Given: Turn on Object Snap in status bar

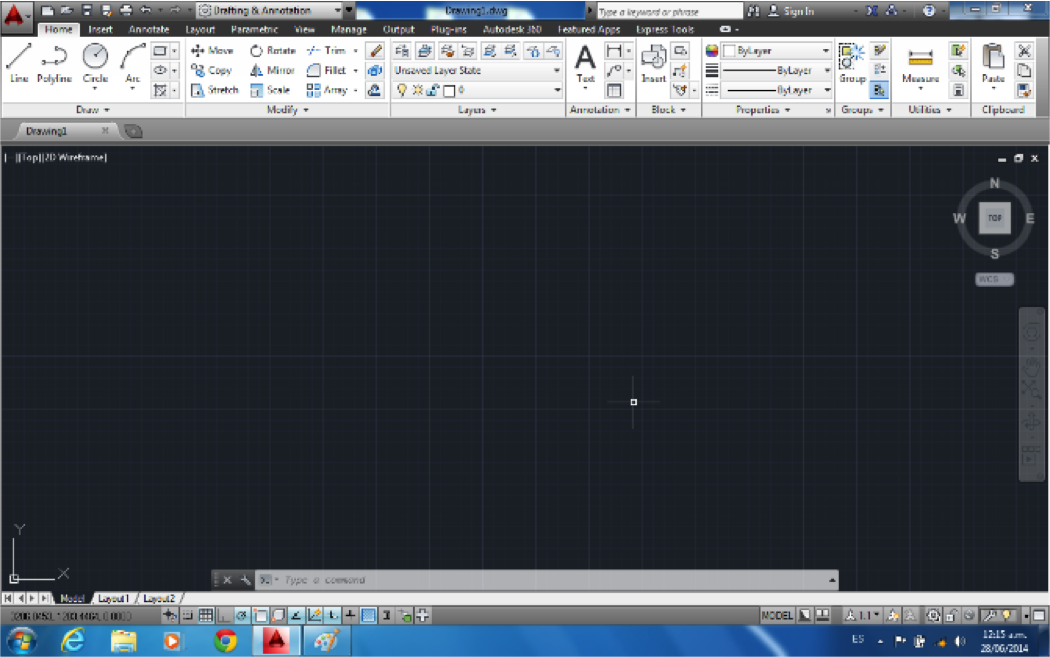Looking at the screenshot, I should (258, 614).
